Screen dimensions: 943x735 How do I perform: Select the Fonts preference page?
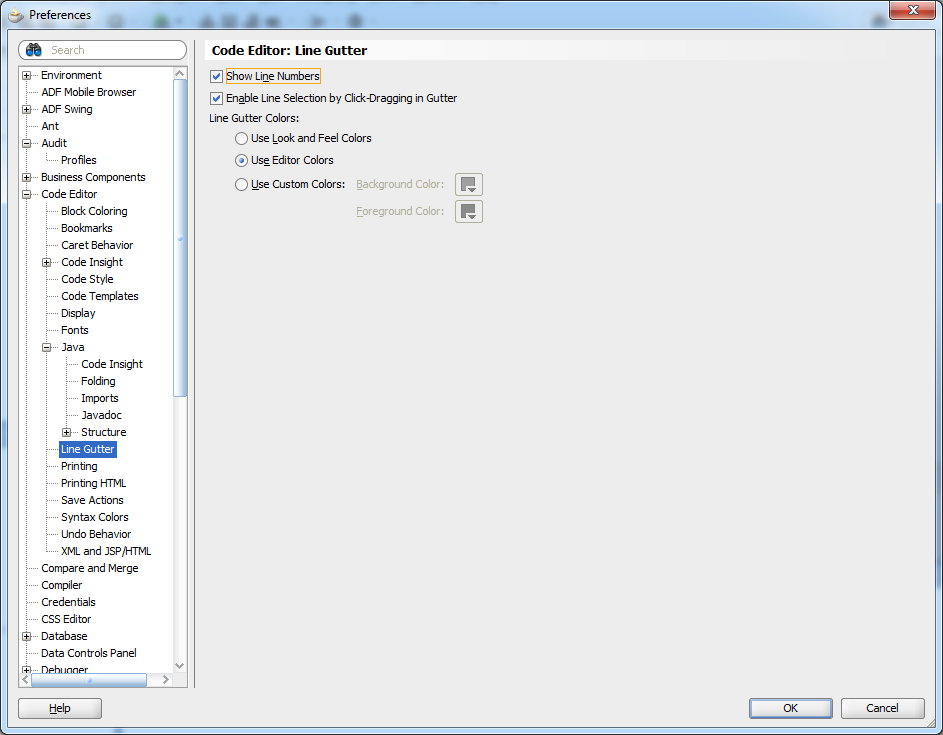click(74, 330)
